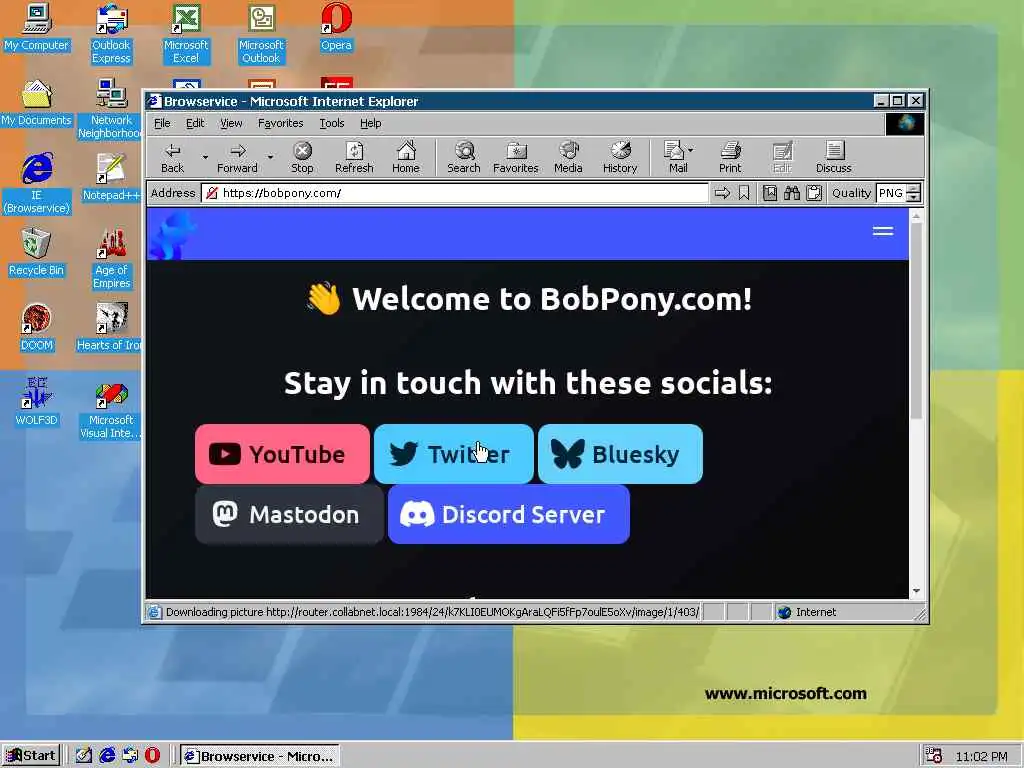This screenshot has width=1024, height=768.
Task: Open the Favorites toolbar pane
Action: pos(516,158)
